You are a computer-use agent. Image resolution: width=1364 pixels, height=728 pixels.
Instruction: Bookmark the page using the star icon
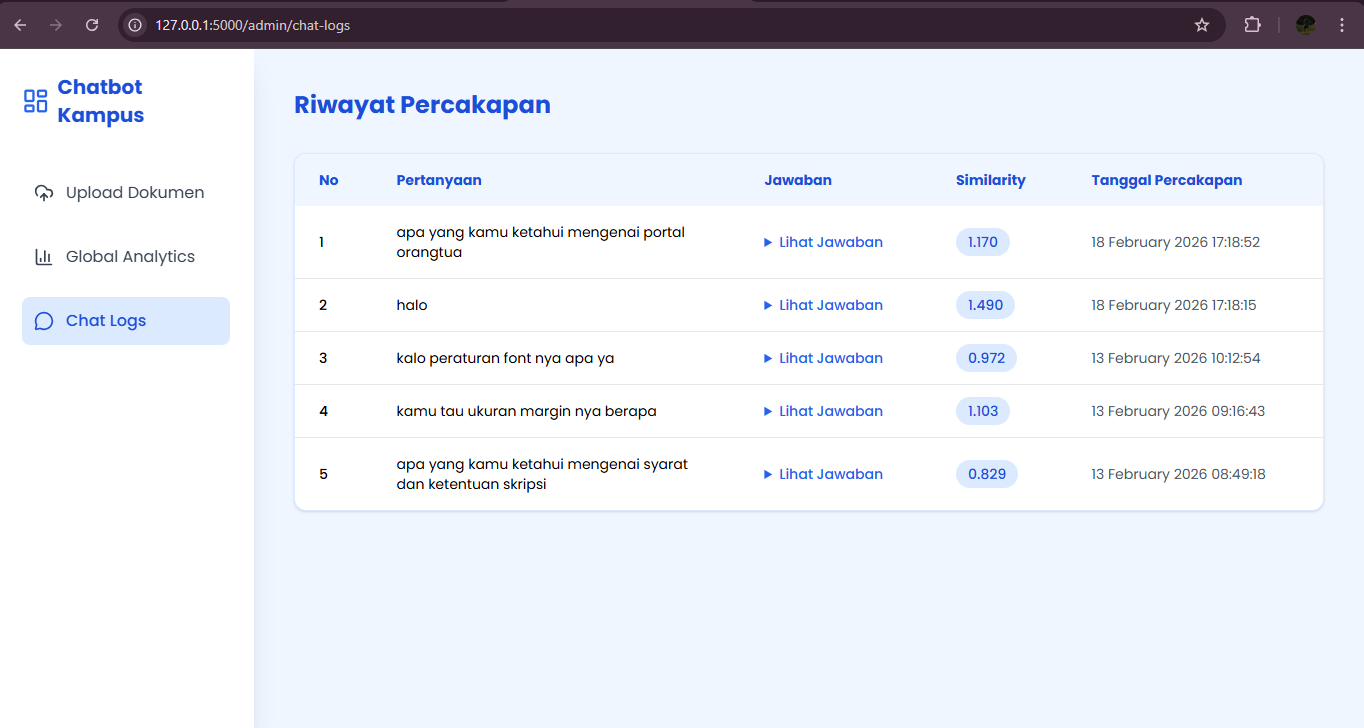point(1201,24)
